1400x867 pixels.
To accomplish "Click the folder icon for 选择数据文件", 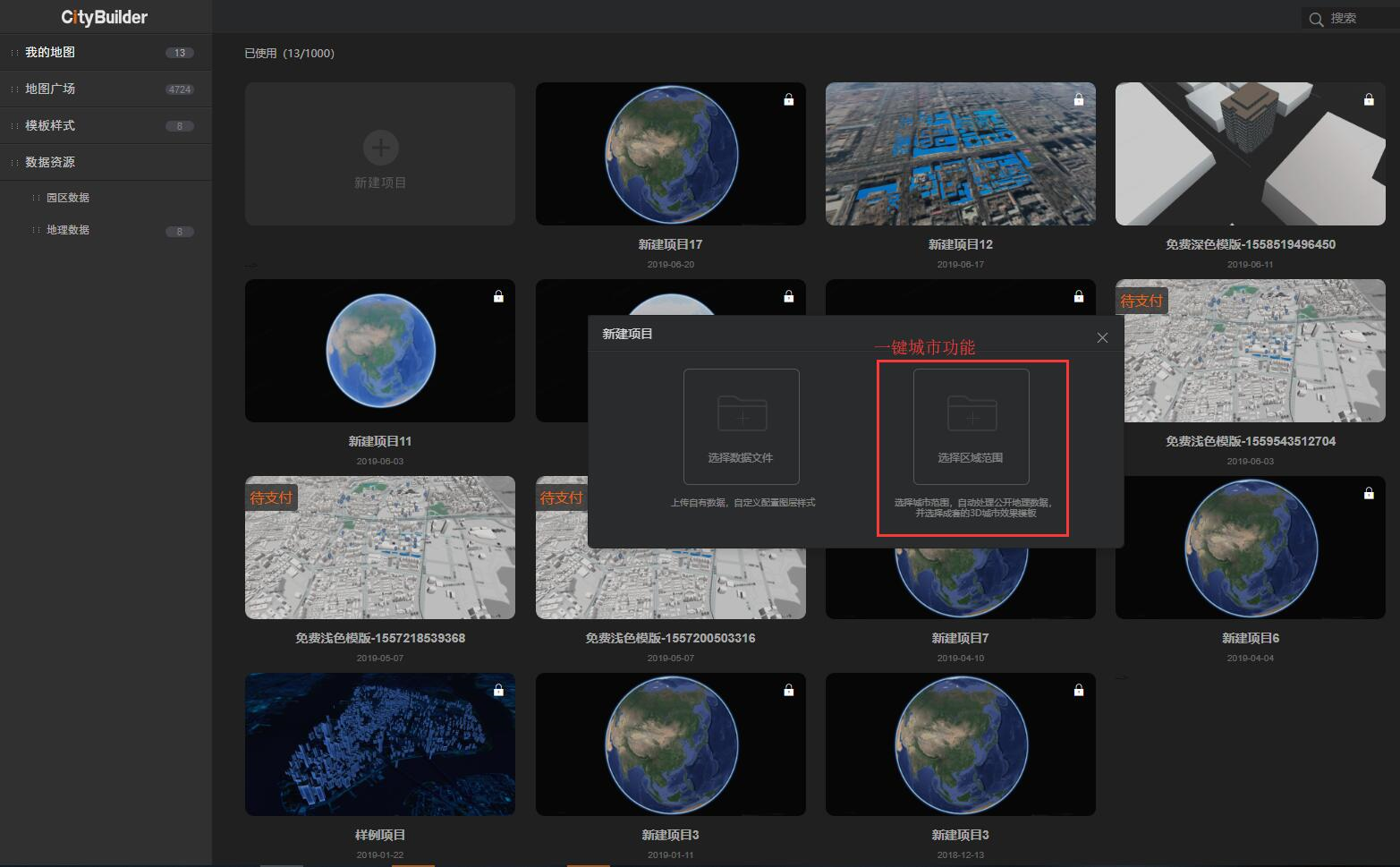I will coord(742,414).
